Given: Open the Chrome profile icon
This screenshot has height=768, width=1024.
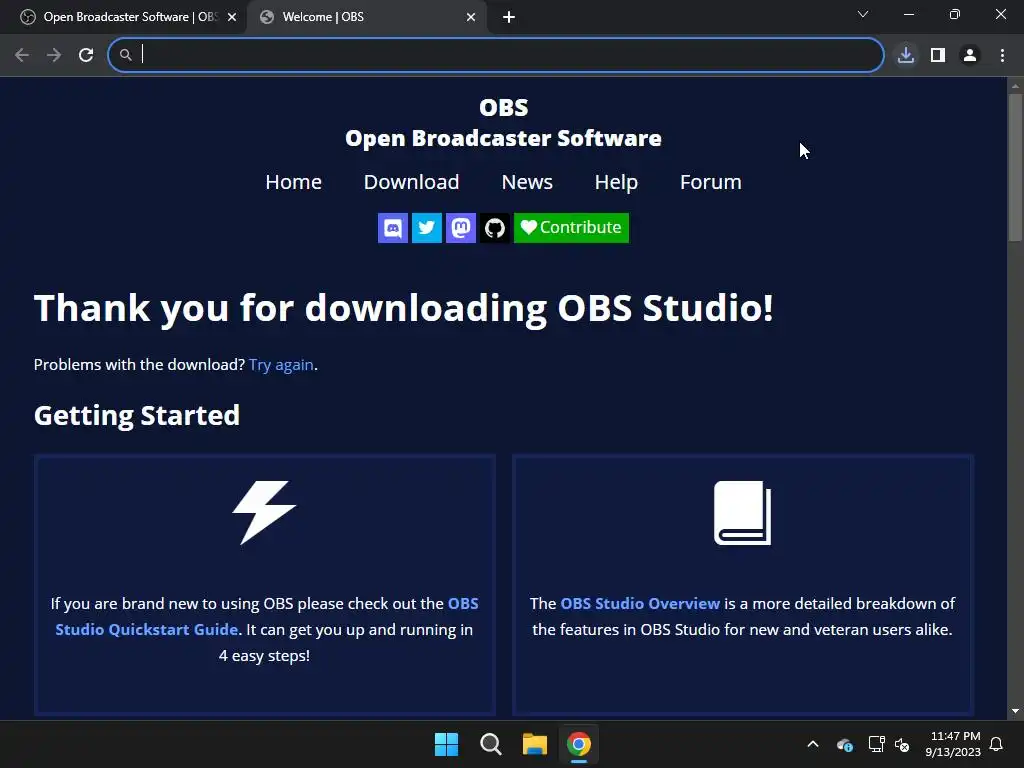Looking at the screenshot, I should 970,55.
